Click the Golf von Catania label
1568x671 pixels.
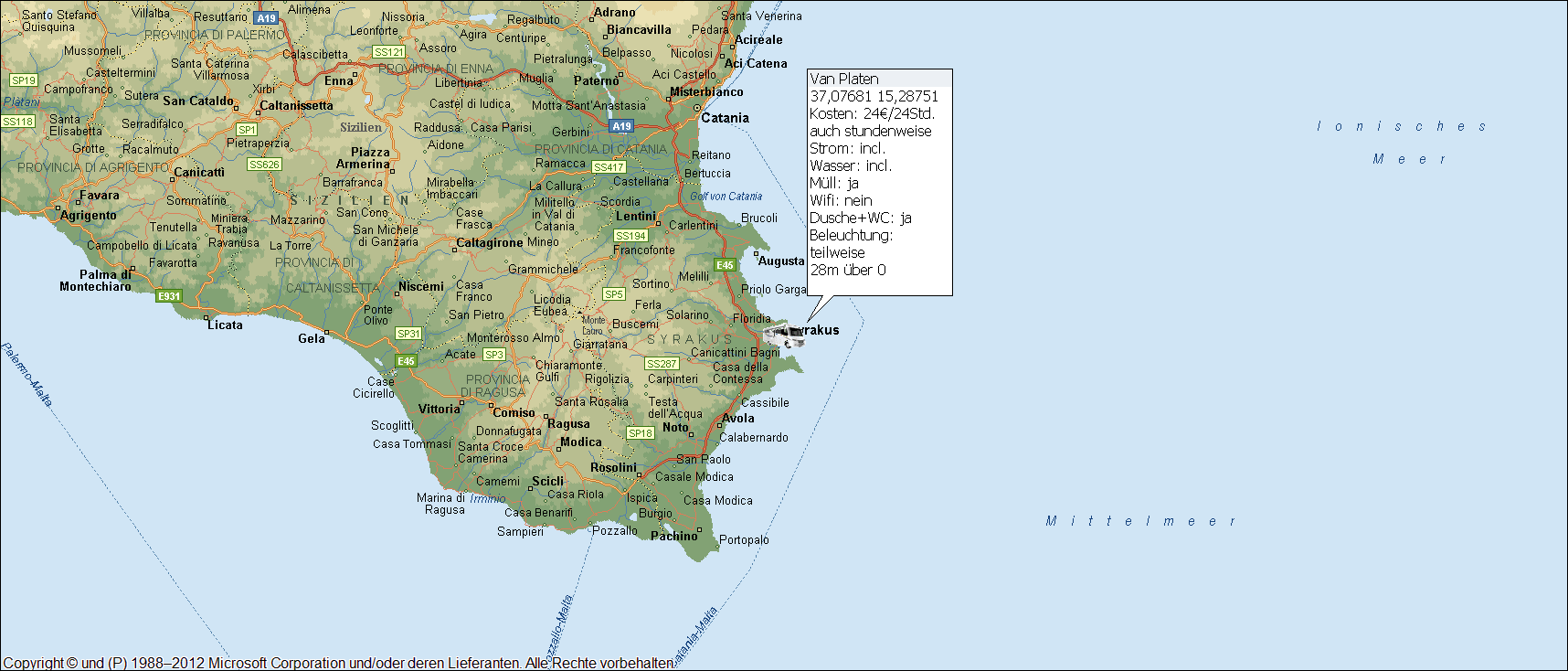[726, 197]
